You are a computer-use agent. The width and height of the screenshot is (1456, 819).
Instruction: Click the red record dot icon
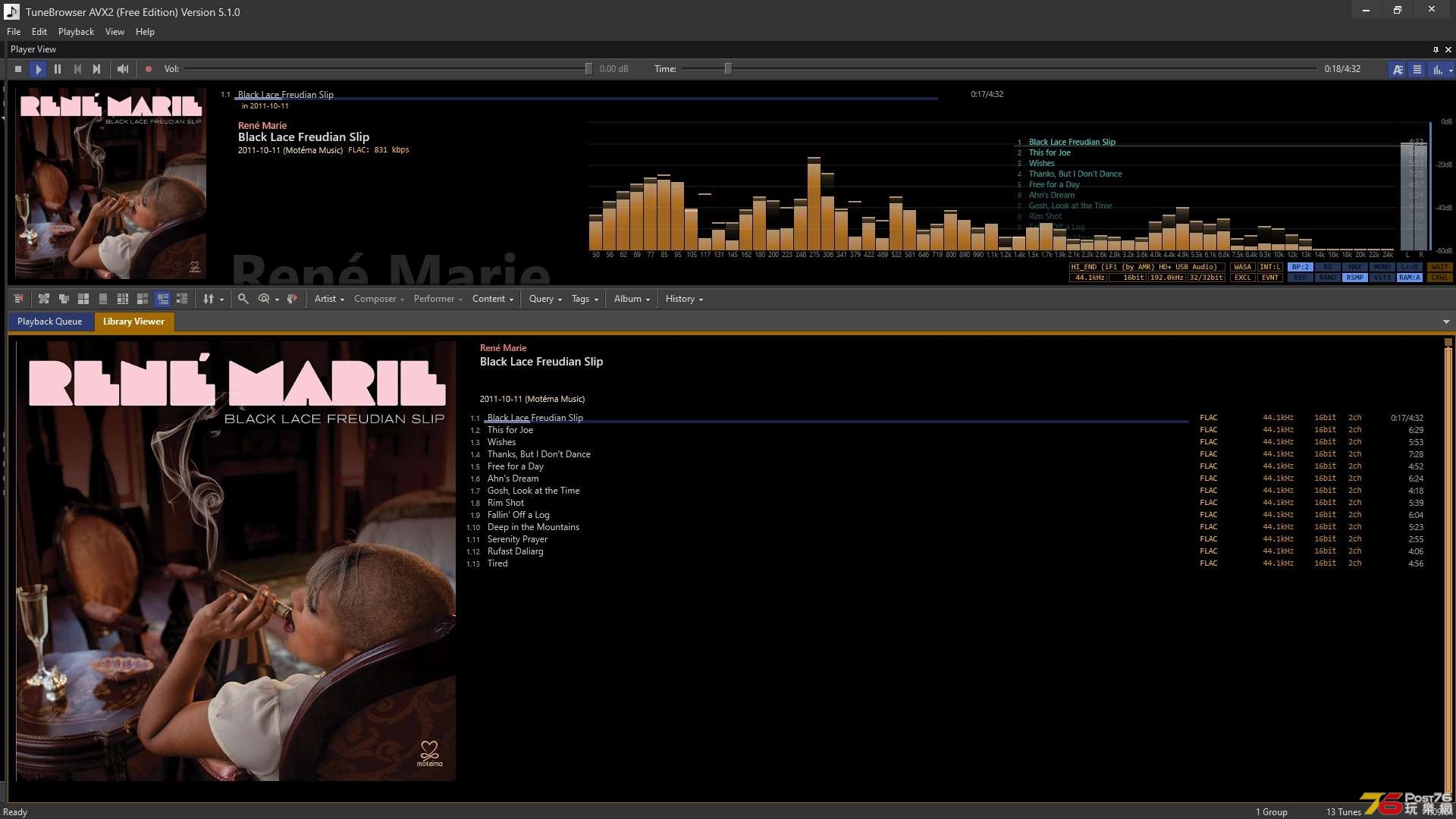click(x=149, y=69)
